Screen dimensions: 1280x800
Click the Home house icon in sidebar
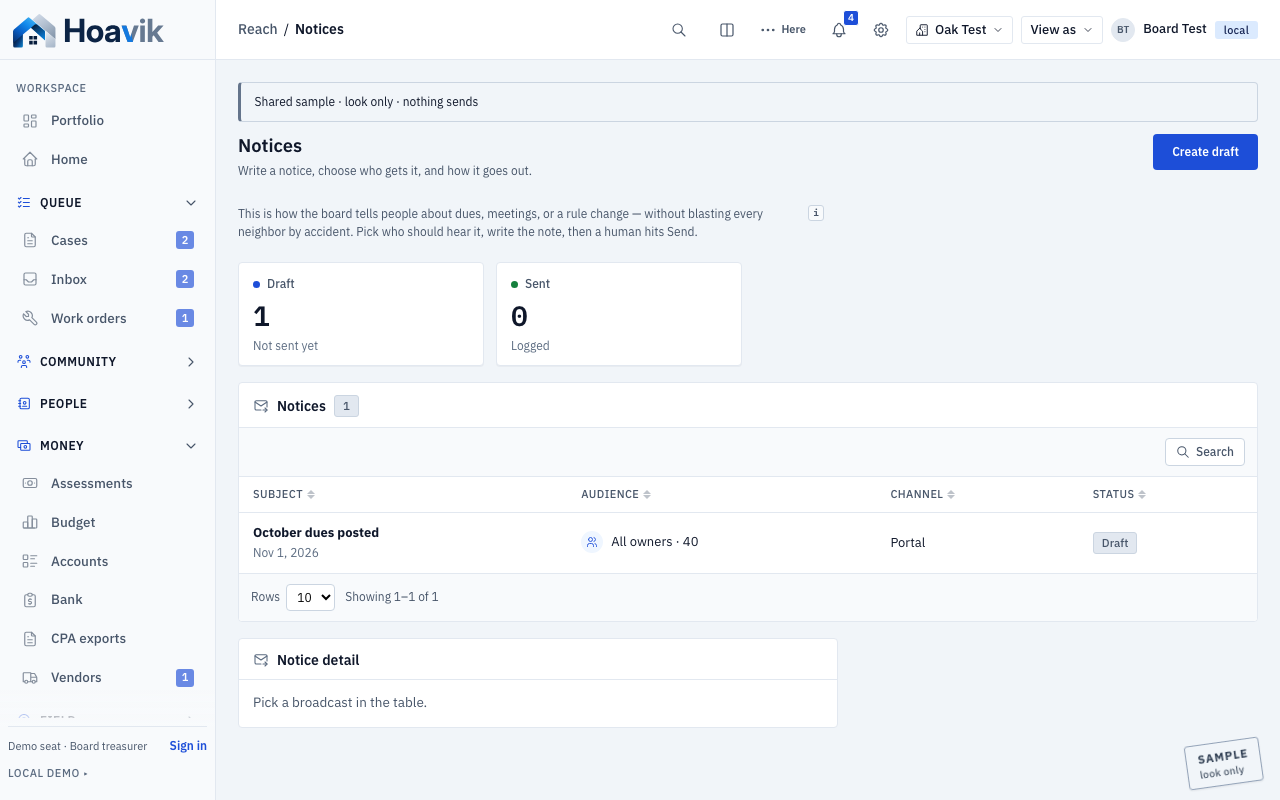(x=30, y=160)
